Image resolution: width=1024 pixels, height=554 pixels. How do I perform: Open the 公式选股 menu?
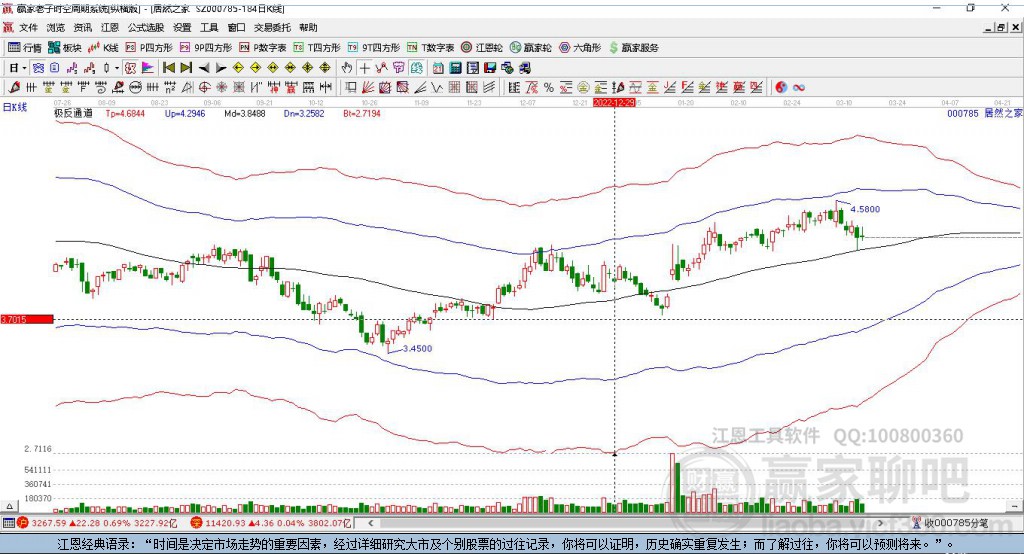pos(146,27)
